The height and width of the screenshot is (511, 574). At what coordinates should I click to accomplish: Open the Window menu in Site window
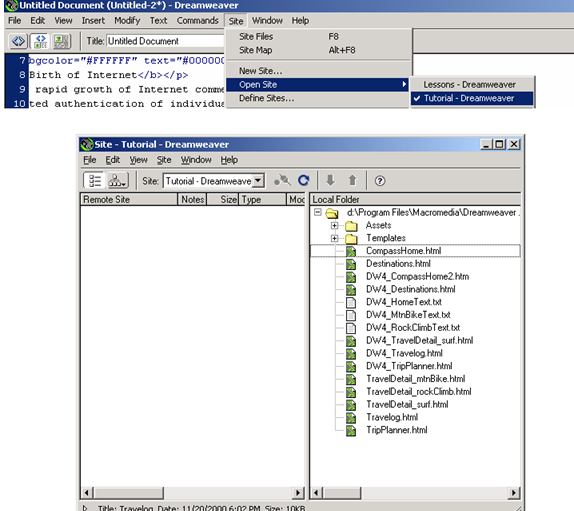(x=196, y=160)
